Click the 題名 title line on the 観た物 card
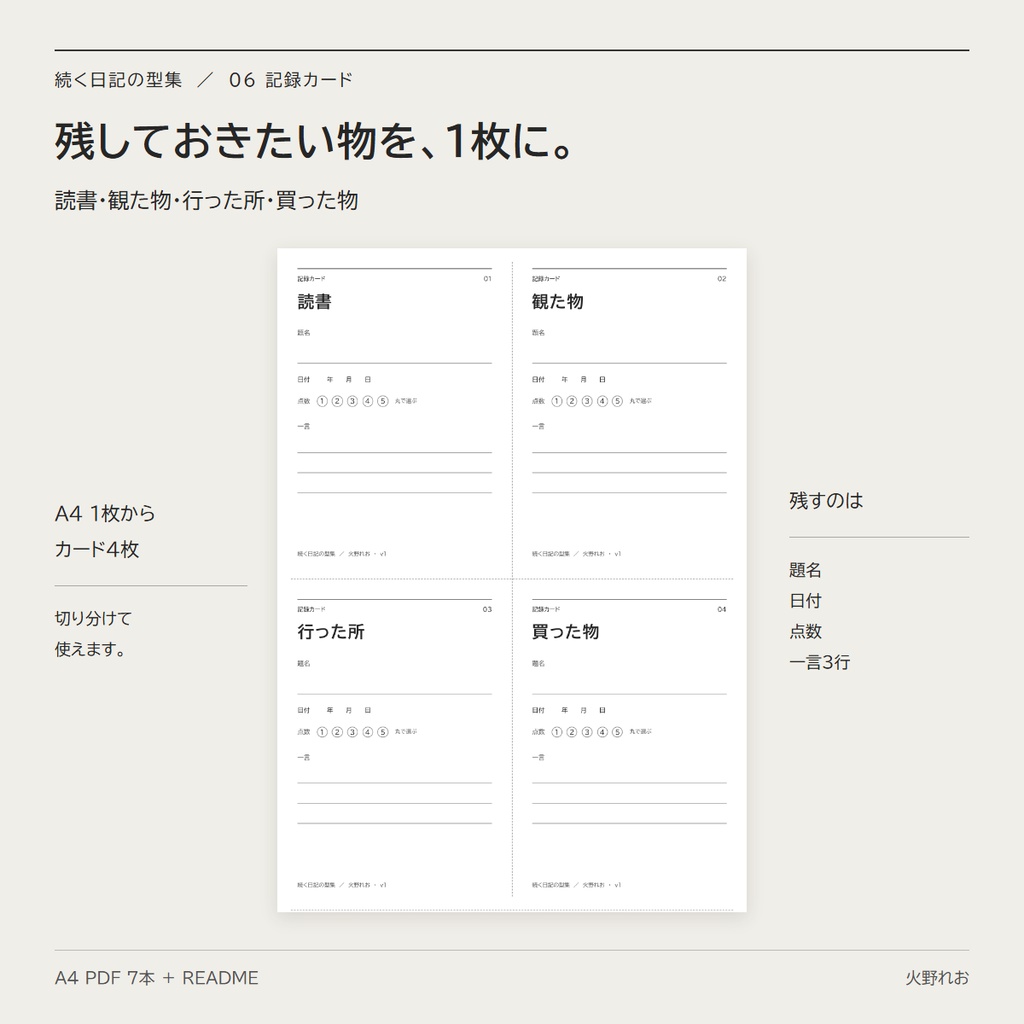The image size is (1024, 1024). (x=629, y=362)
